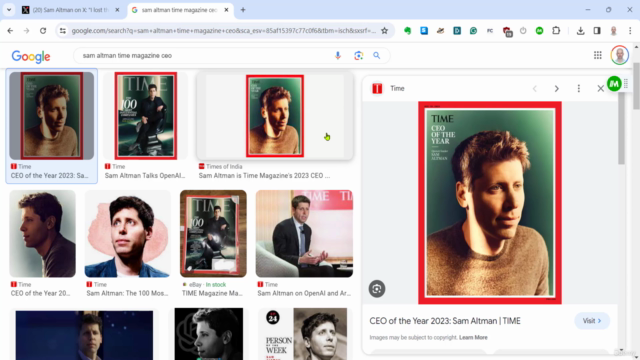Open the profile portrait CEO of the Year thumbnail
Screen dimensions: 640x360
pyautogui.click(x=42, y=233)
